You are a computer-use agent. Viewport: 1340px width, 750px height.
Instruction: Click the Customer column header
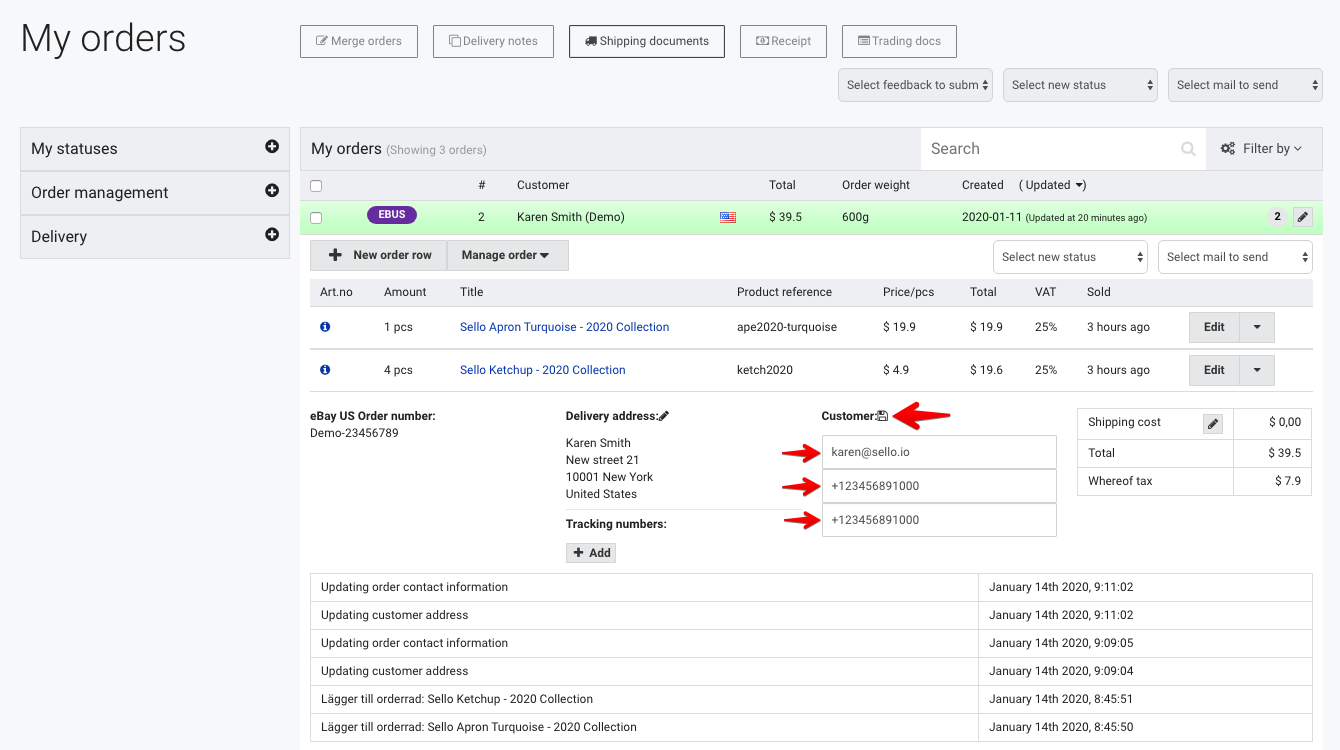tap(543, 185)
